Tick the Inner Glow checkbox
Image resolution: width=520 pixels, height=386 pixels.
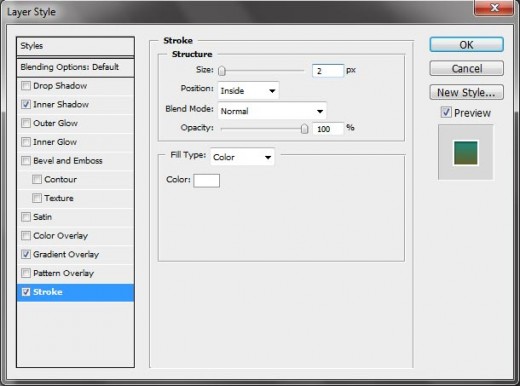point(26,142)
